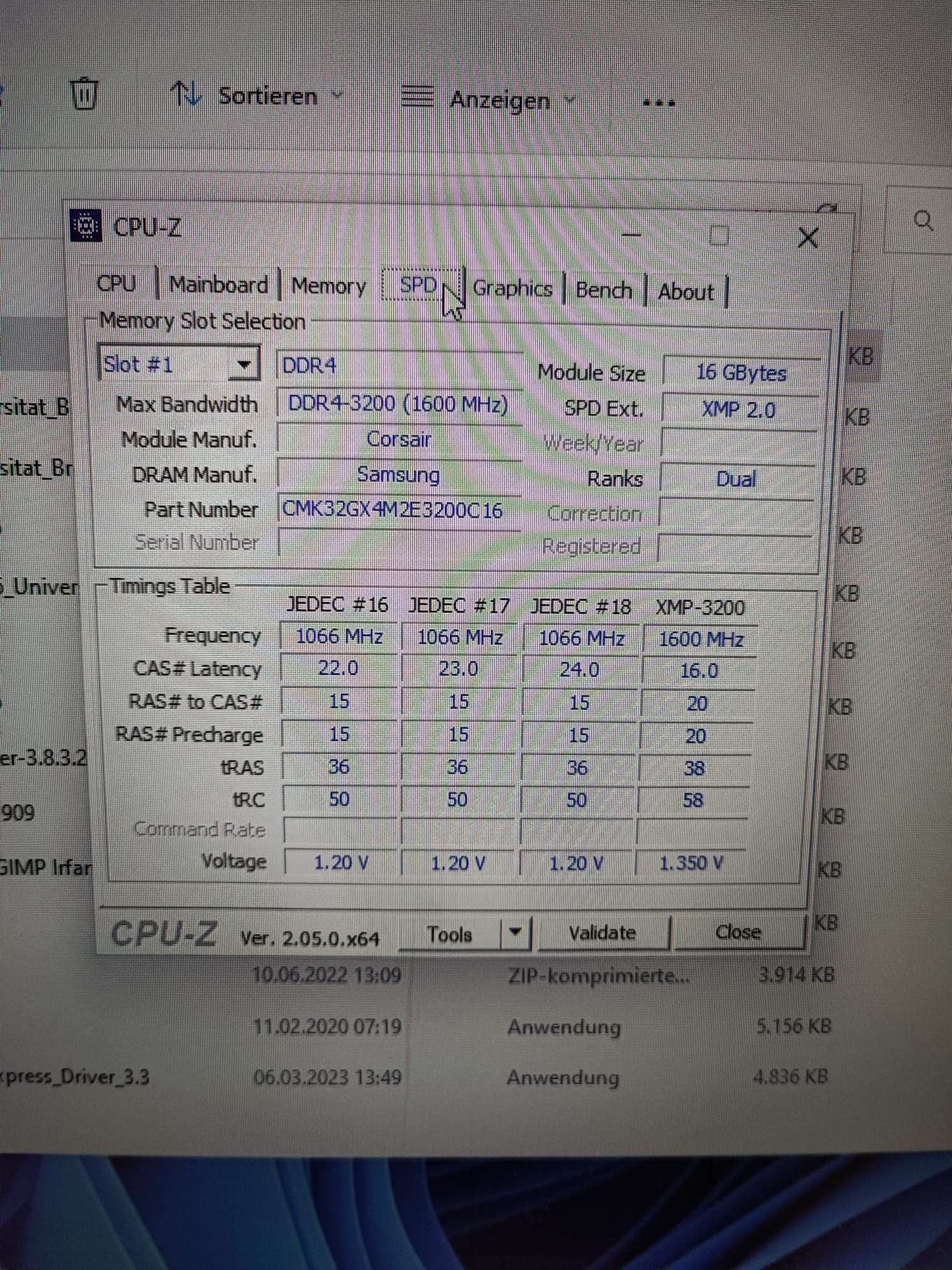Close the CPU-Z window with X
The height and width of the screenshot is (1270, 952).
[x=807, y=238]
